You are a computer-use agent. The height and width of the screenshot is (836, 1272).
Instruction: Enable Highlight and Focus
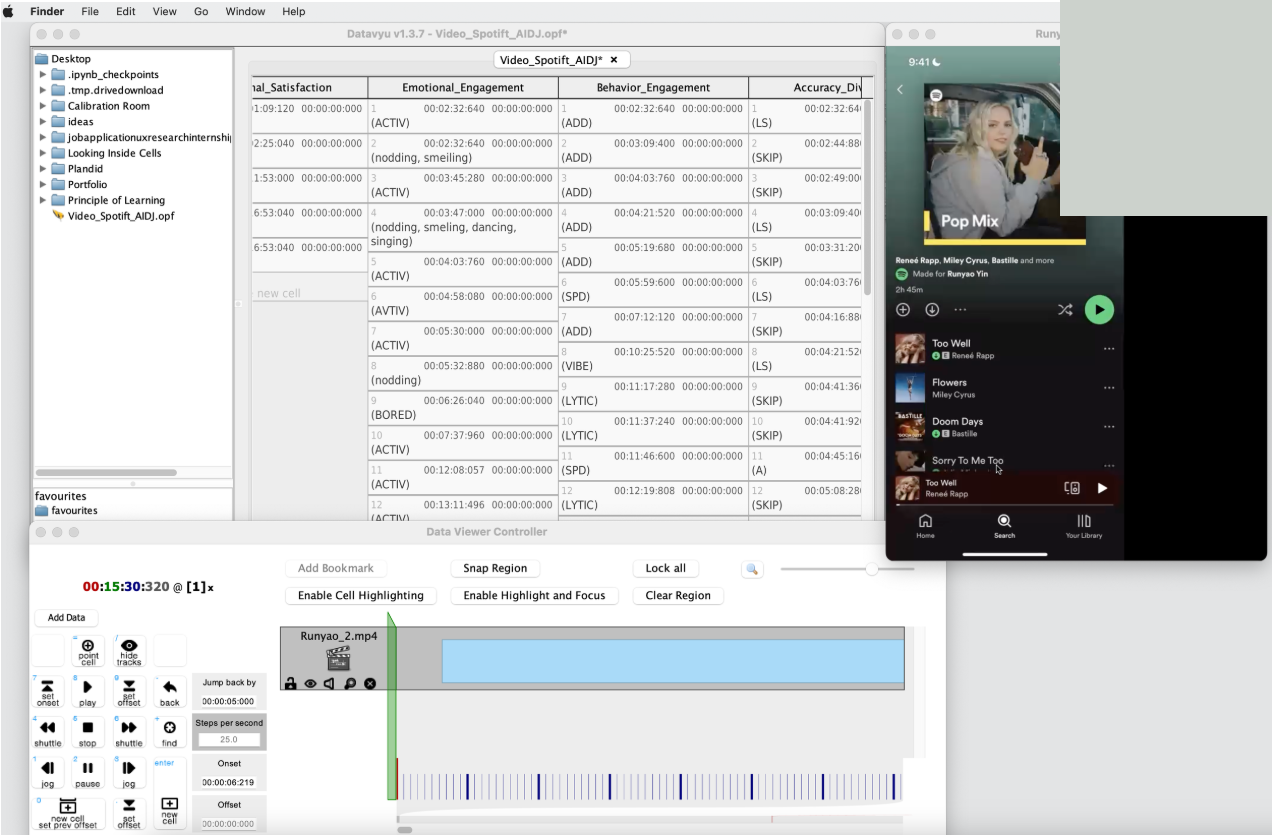click(534, 595)
